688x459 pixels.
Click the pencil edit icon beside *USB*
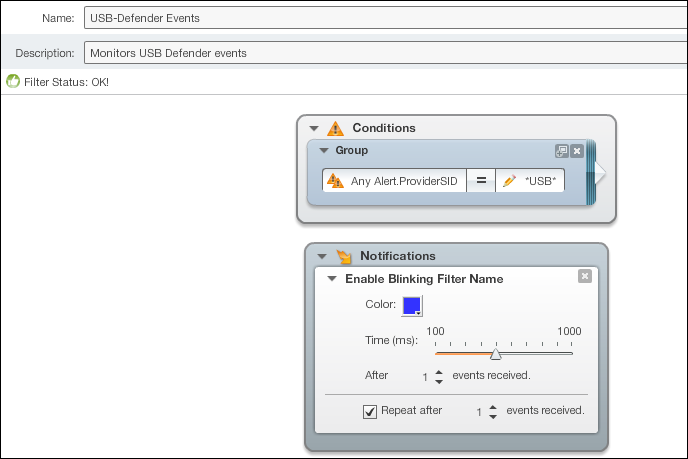coord(509,180)
